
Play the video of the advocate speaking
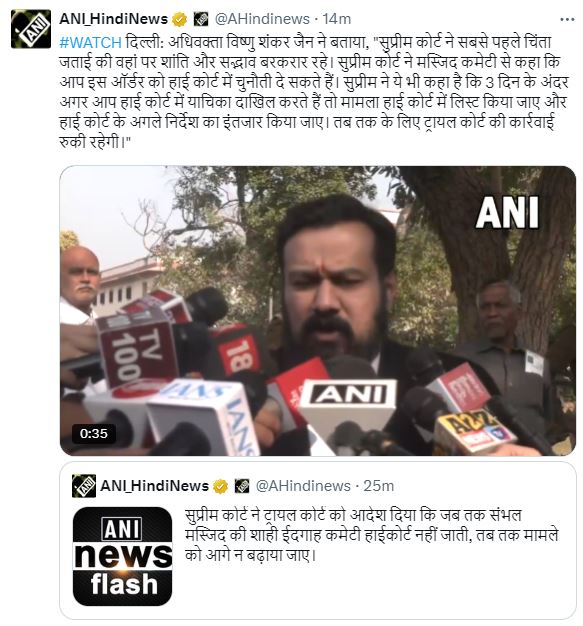(x=318, y=311)
